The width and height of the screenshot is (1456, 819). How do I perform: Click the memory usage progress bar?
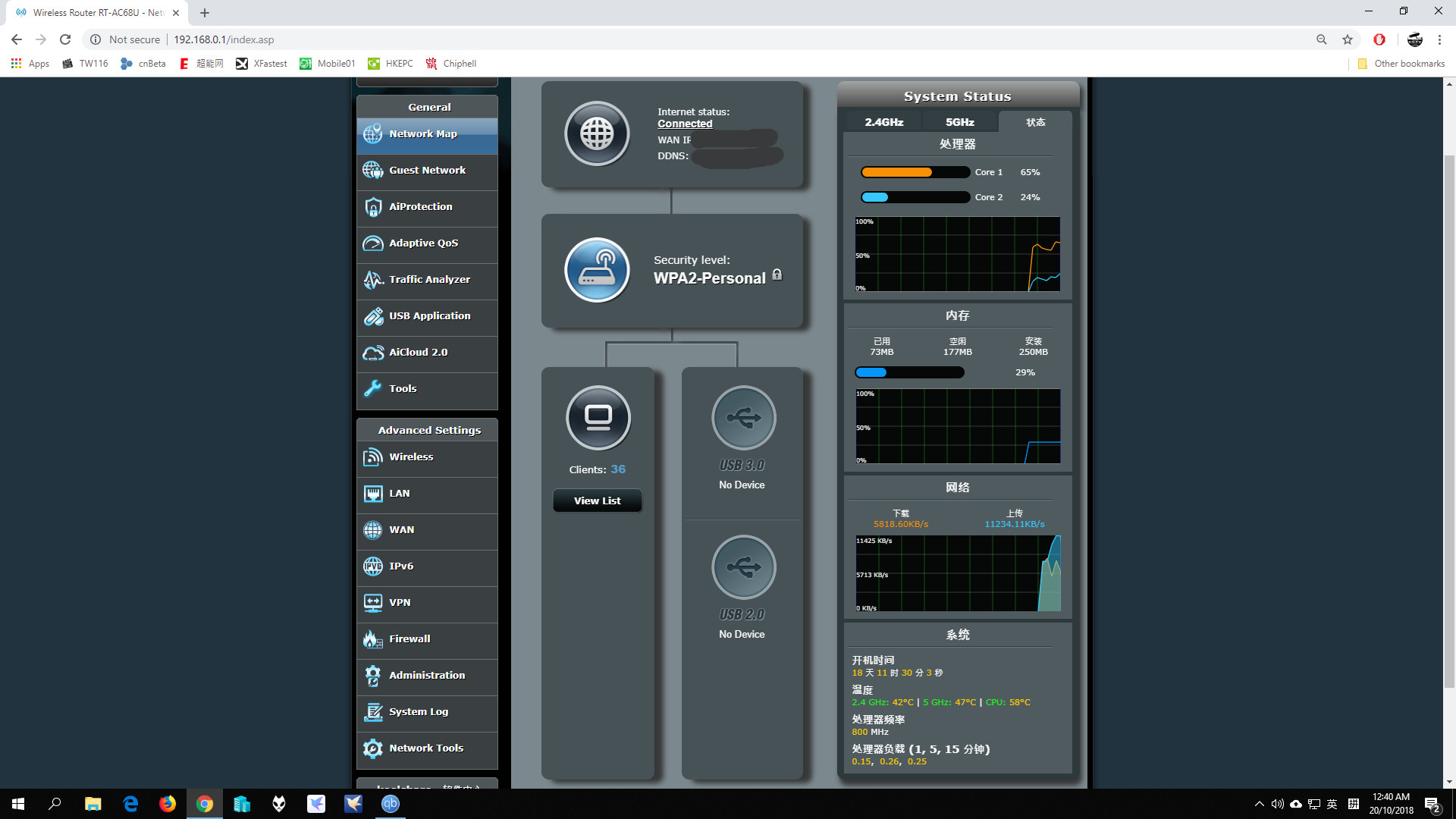[909, 372]
